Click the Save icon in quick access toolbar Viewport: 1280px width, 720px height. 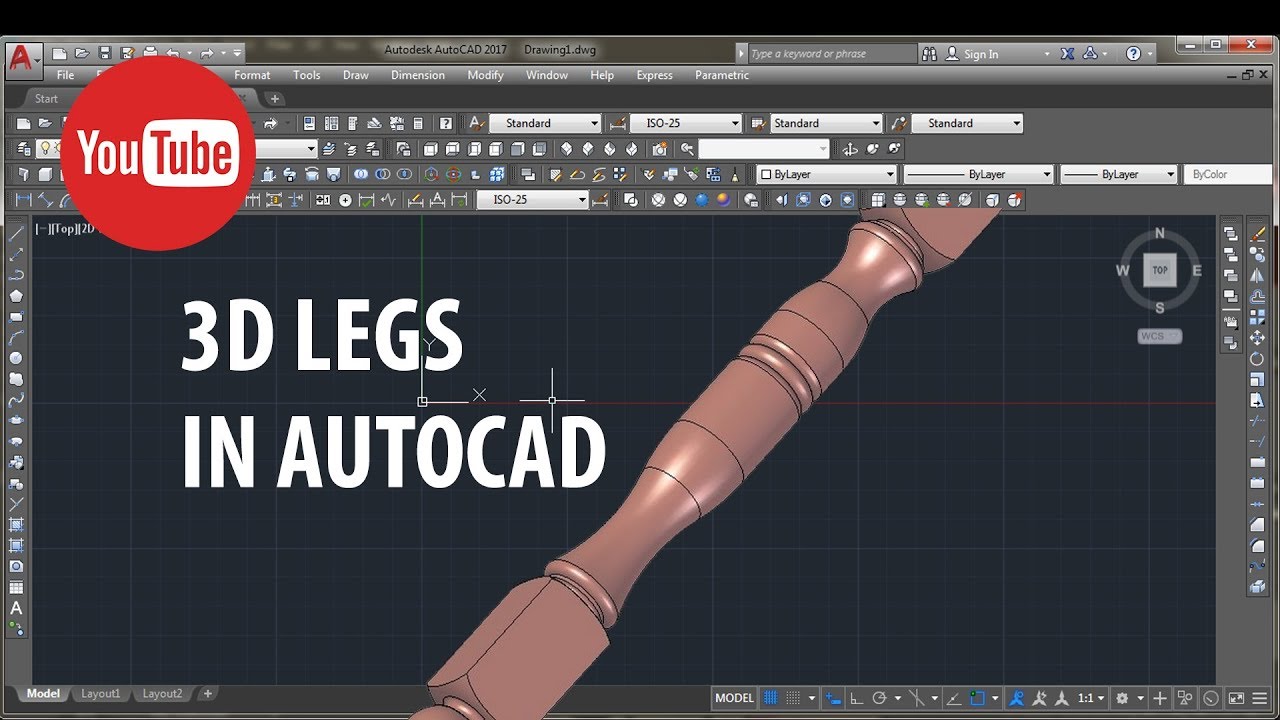click(105, 53)
